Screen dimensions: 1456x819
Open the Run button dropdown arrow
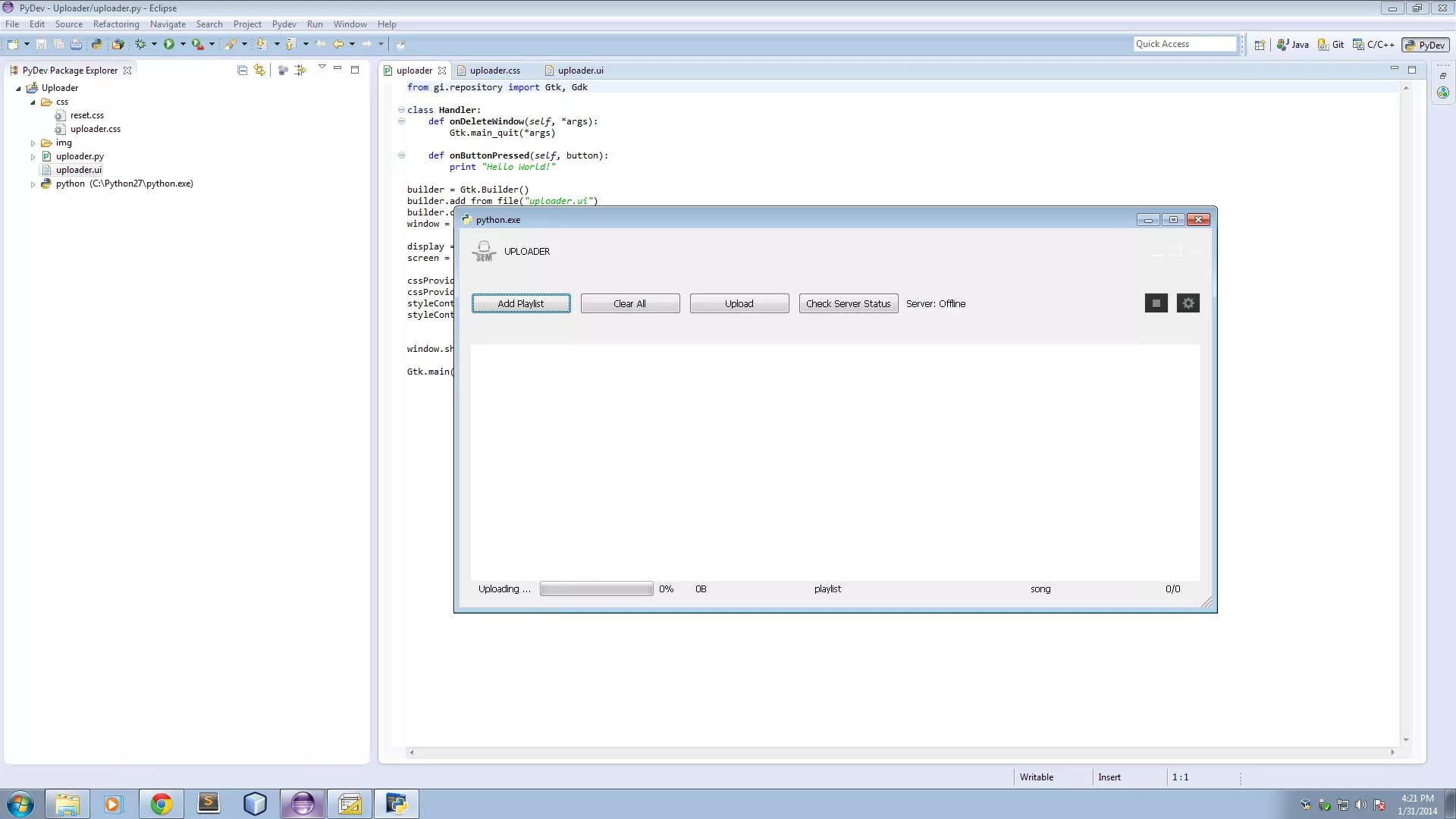pos(183,45)
